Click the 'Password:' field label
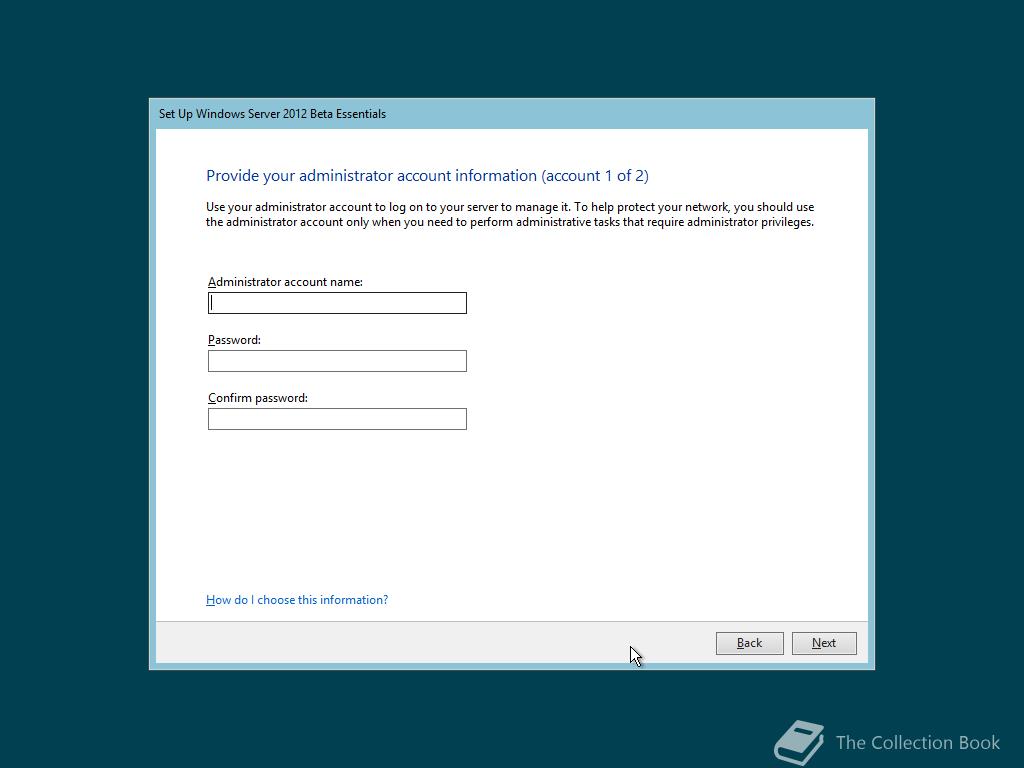Image resolution: width=1024 pixels, height=768 pixels. tap(234, 340)
